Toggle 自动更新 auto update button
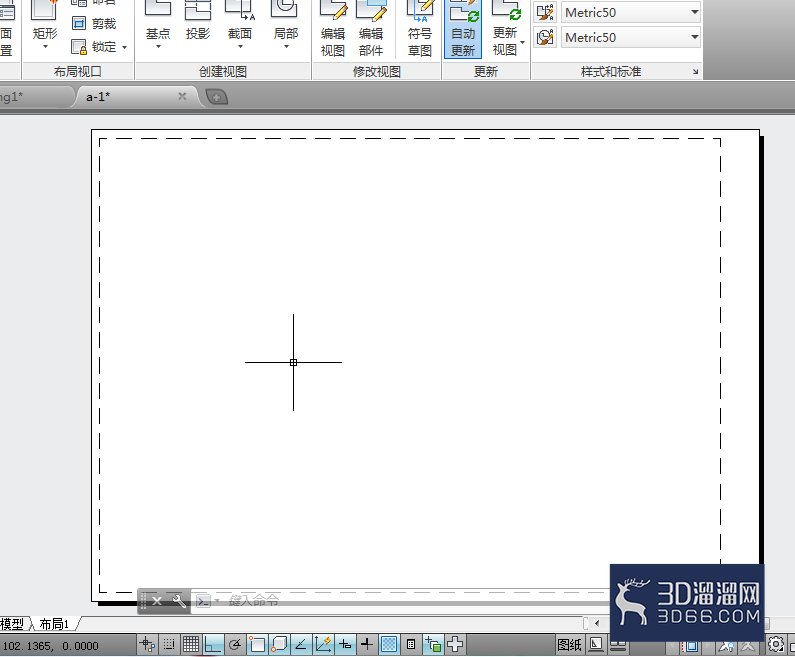 [x=462, y=28]
